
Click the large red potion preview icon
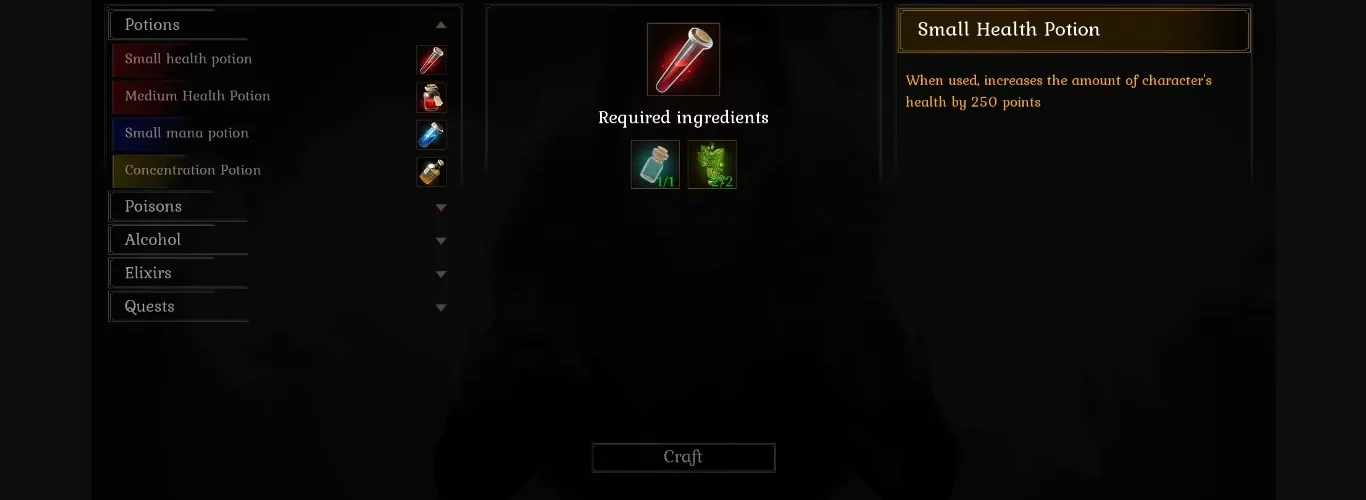point(683,59)
